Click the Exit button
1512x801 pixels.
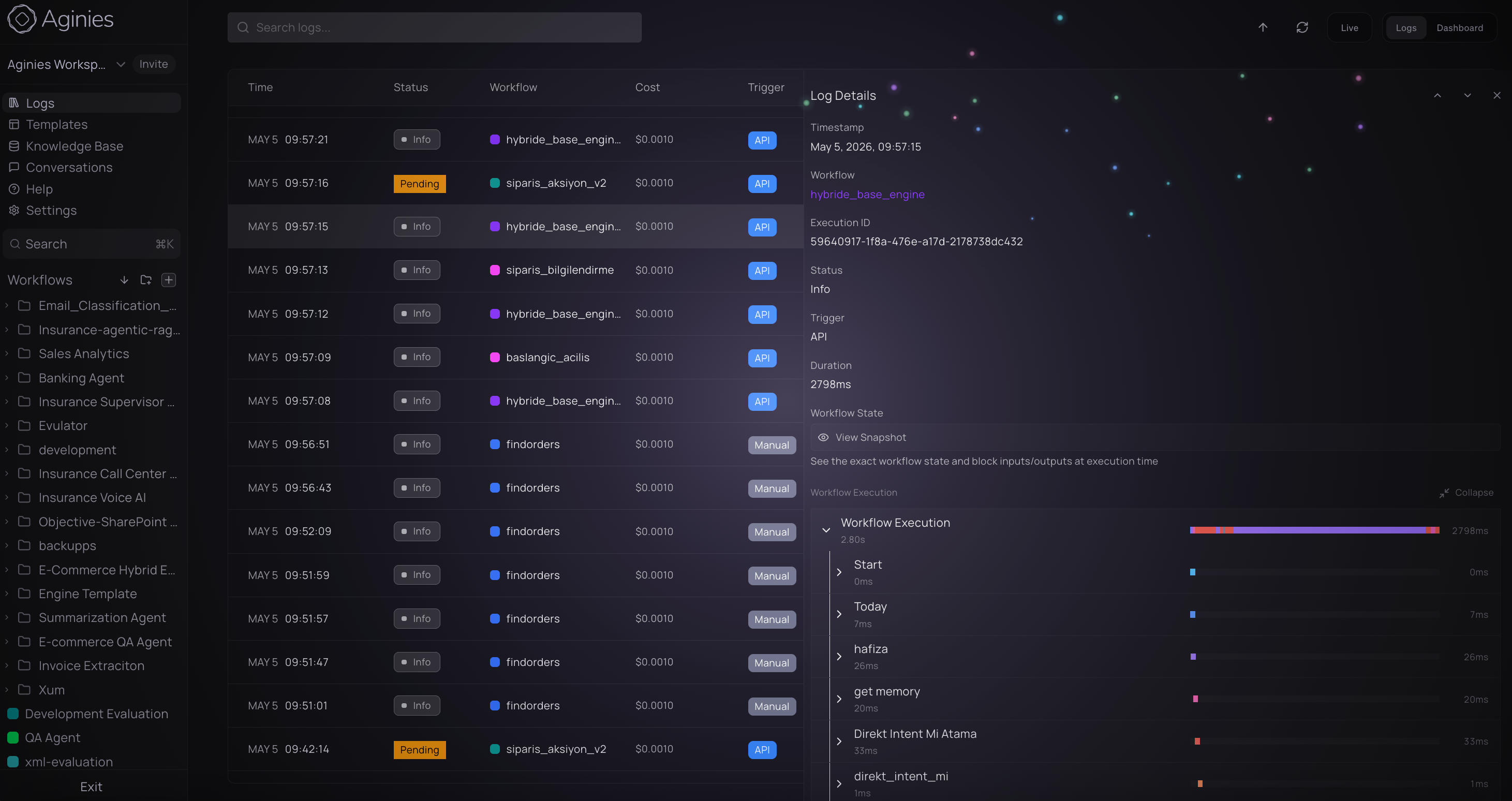point(91,787)
